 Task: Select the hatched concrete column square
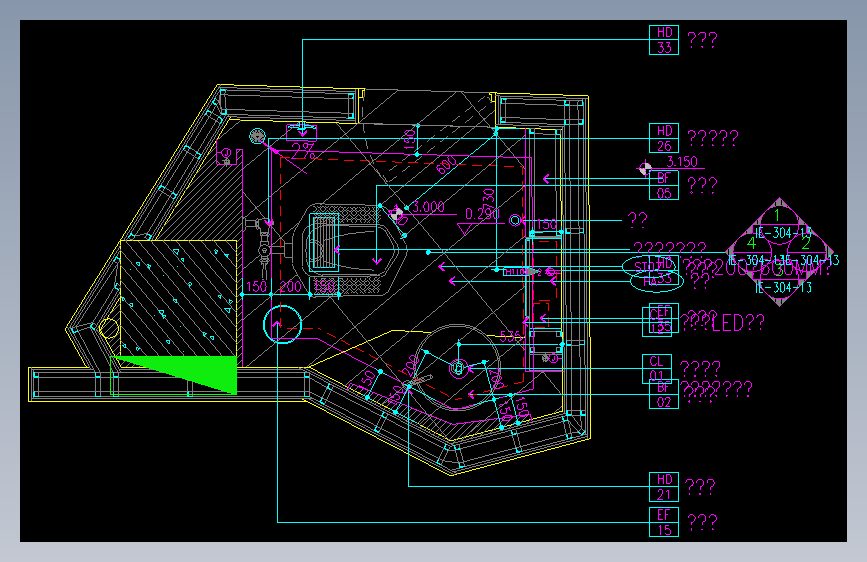[x=179, y=298]
